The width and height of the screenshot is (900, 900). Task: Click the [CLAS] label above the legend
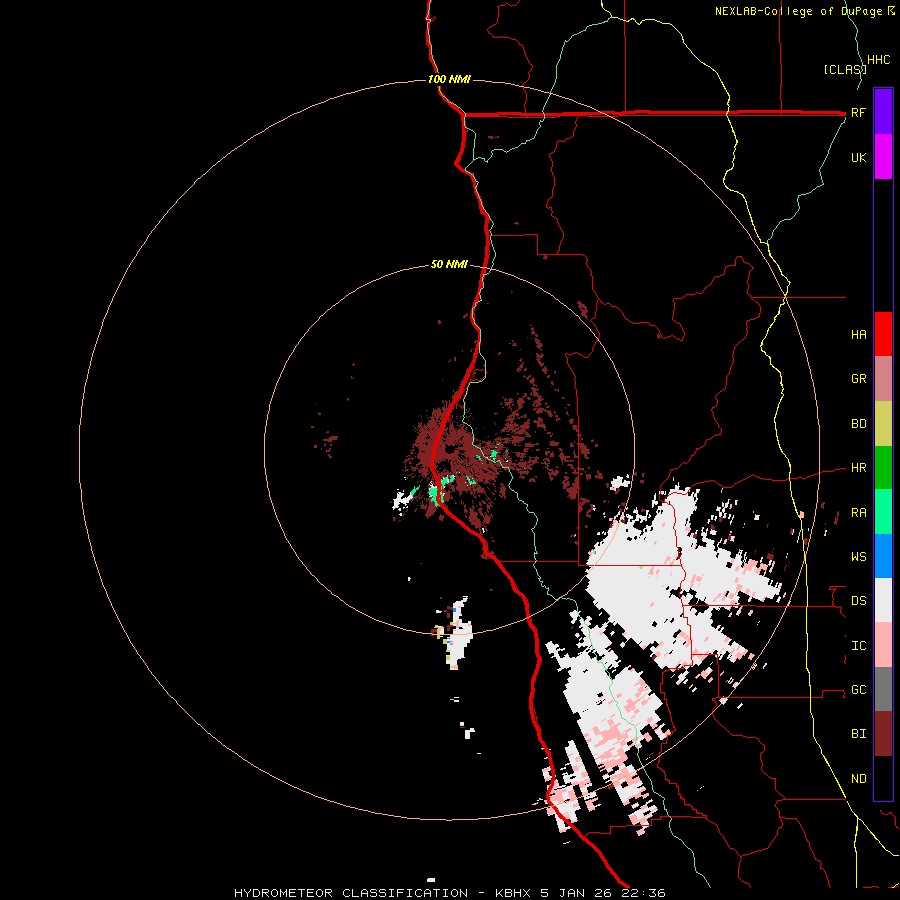point(845,69)
